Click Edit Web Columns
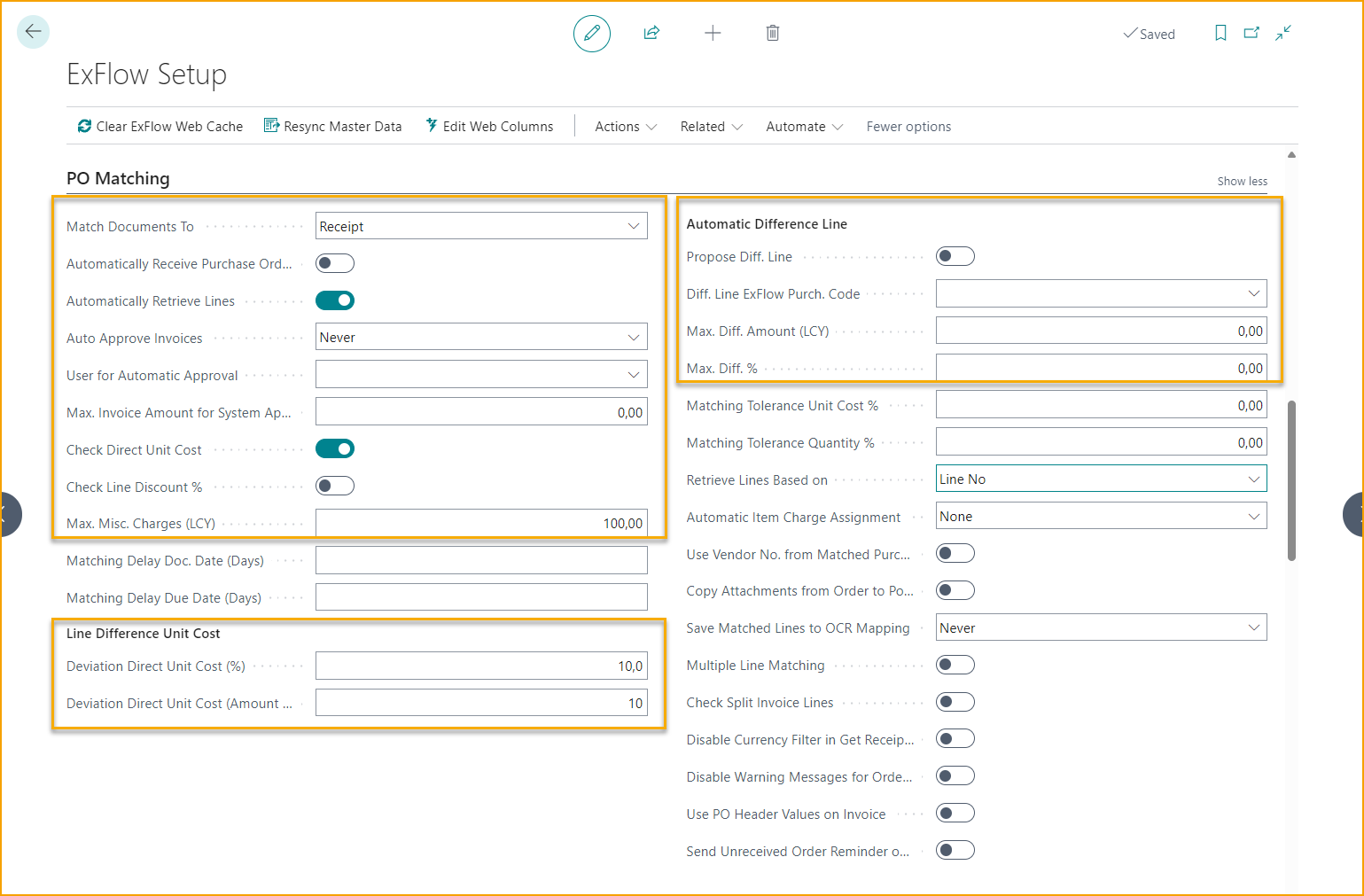The width and height of the screenshot is (1364, 896). point(489,127)
